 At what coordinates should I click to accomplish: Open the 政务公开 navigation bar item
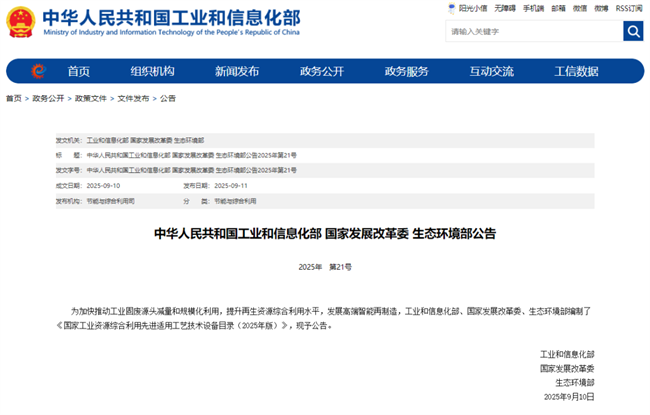[x=322, y=71]
